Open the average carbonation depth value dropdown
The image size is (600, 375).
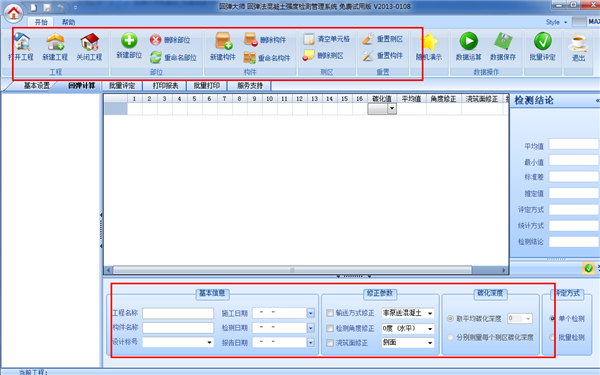528,319
